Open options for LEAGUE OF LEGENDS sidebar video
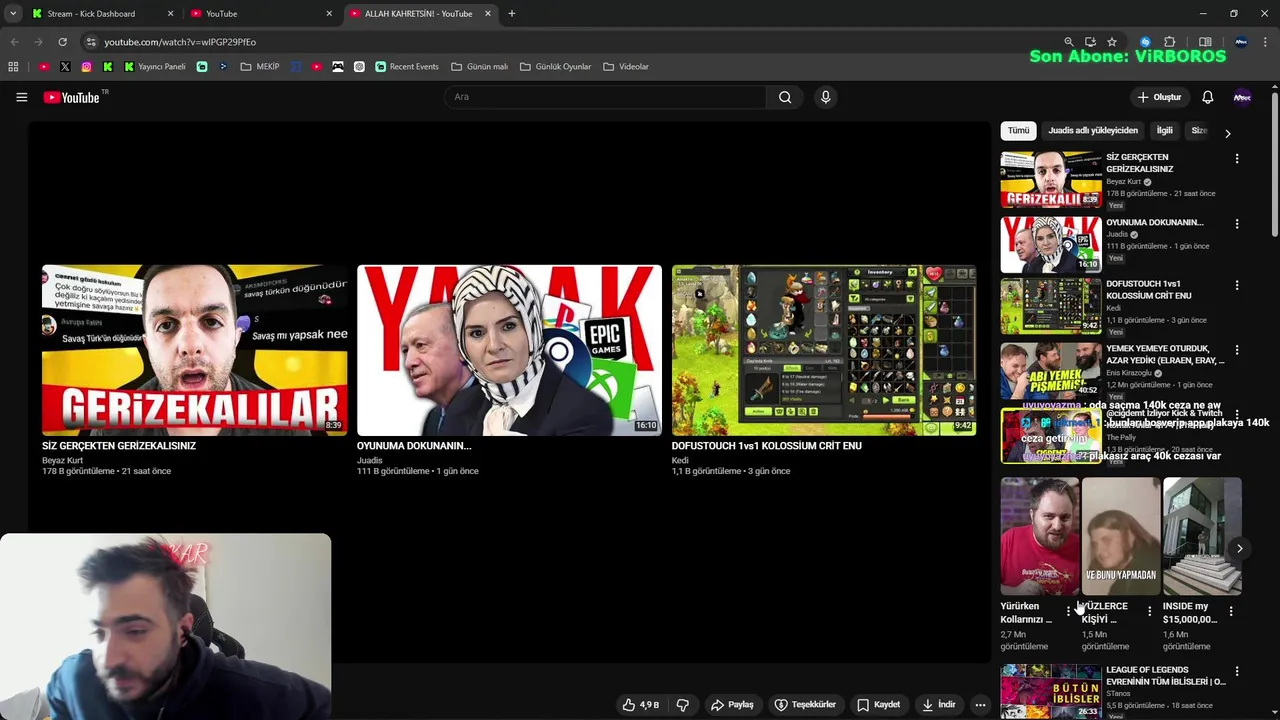 (1237, 672)
